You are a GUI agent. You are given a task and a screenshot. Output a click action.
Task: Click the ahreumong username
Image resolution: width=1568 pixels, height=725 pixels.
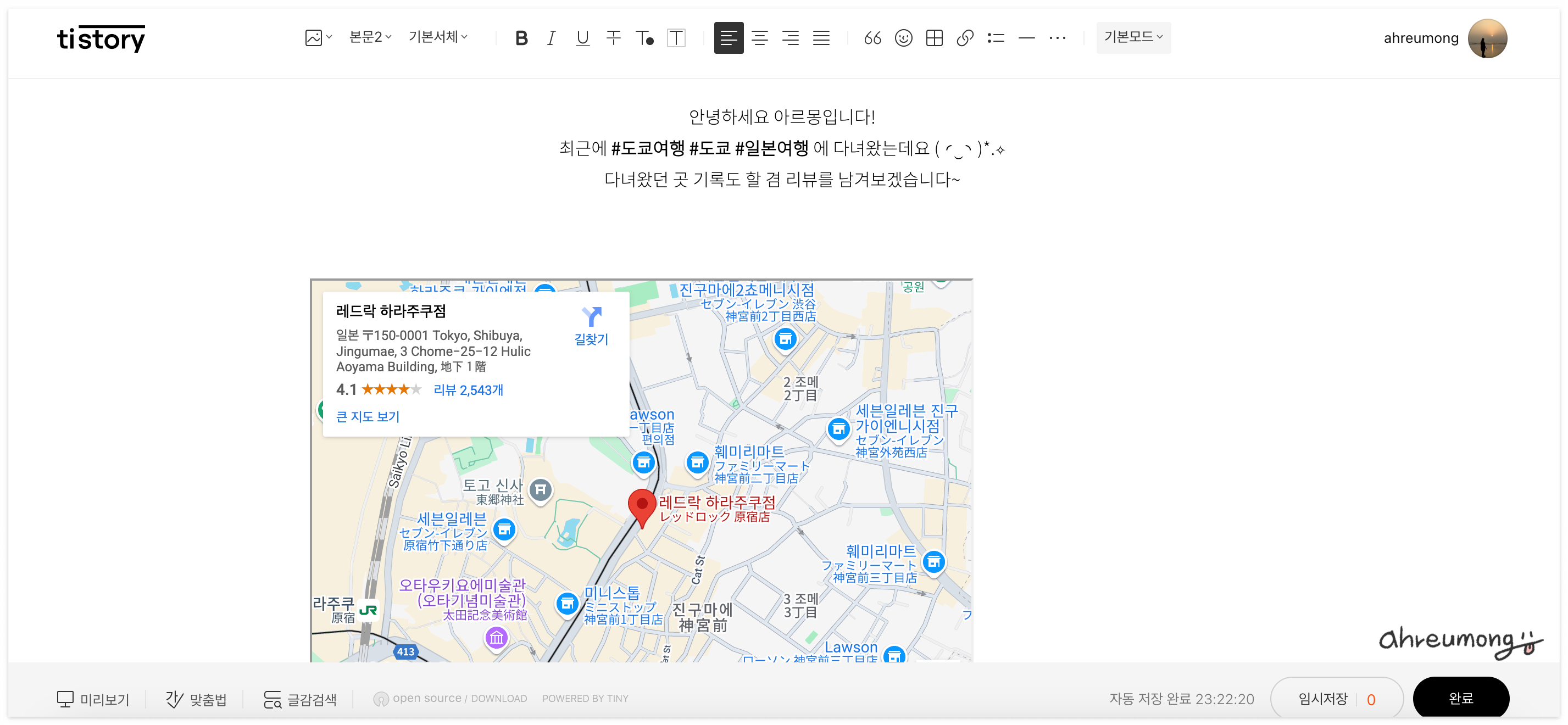pos(1421,38)
